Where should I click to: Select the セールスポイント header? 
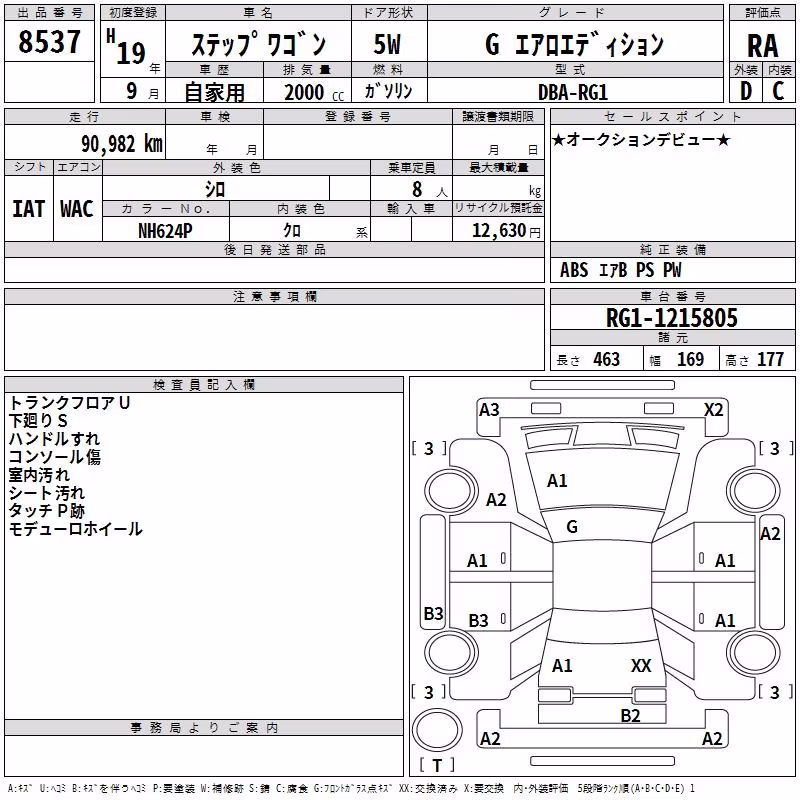pos(672,117)
